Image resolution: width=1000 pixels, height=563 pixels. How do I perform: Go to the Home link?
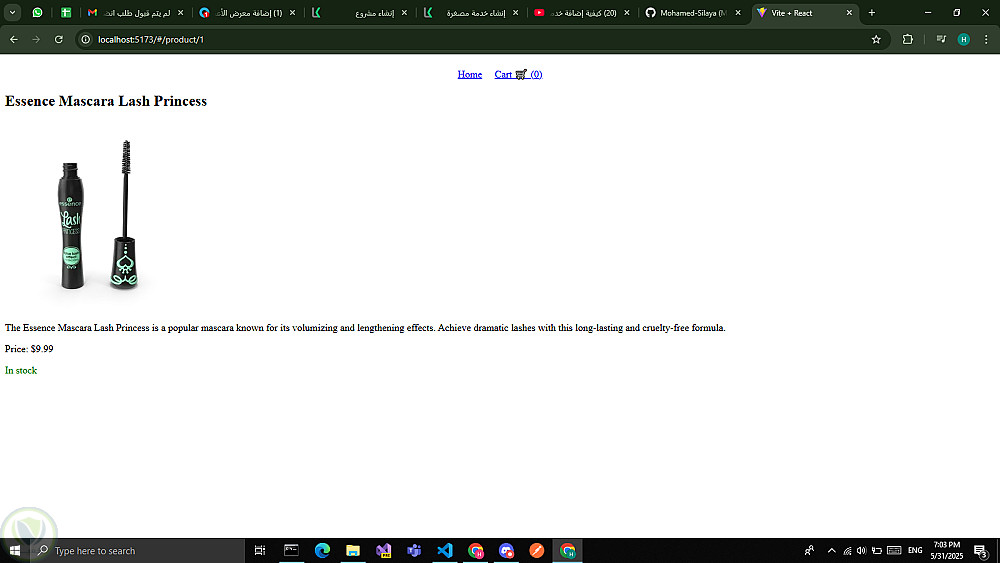click(469, 75)
